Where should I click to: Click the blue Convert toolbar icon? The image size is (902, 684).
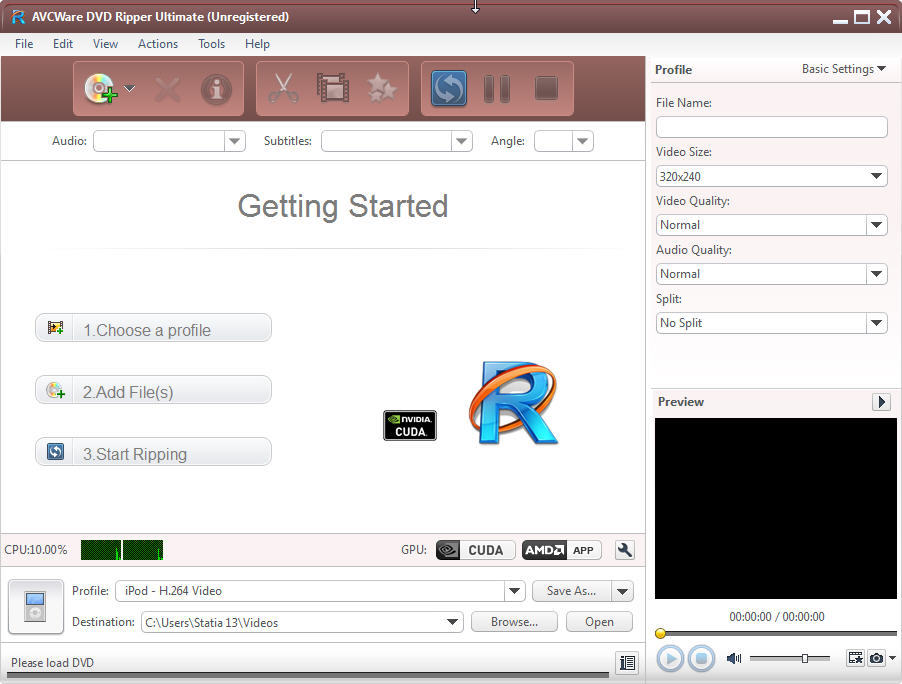(449, 89)
